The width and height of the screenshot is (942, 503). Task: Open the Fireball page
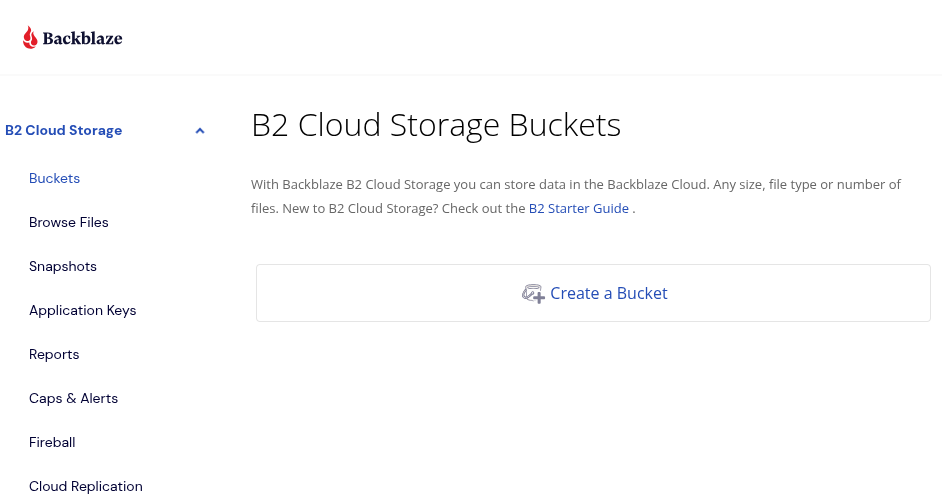pos(52,442)
